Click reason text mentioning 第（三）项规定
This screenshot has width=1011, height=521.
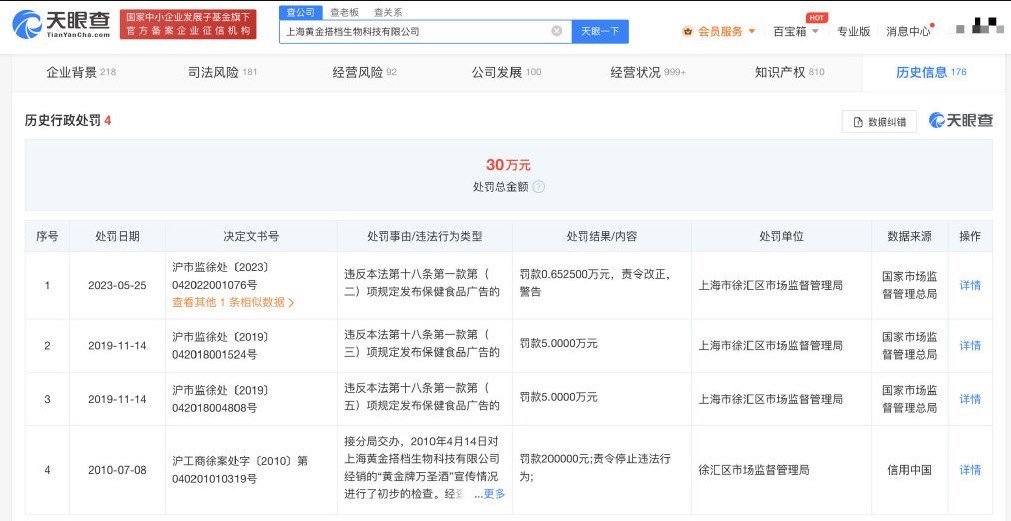(x=422, y=343)
